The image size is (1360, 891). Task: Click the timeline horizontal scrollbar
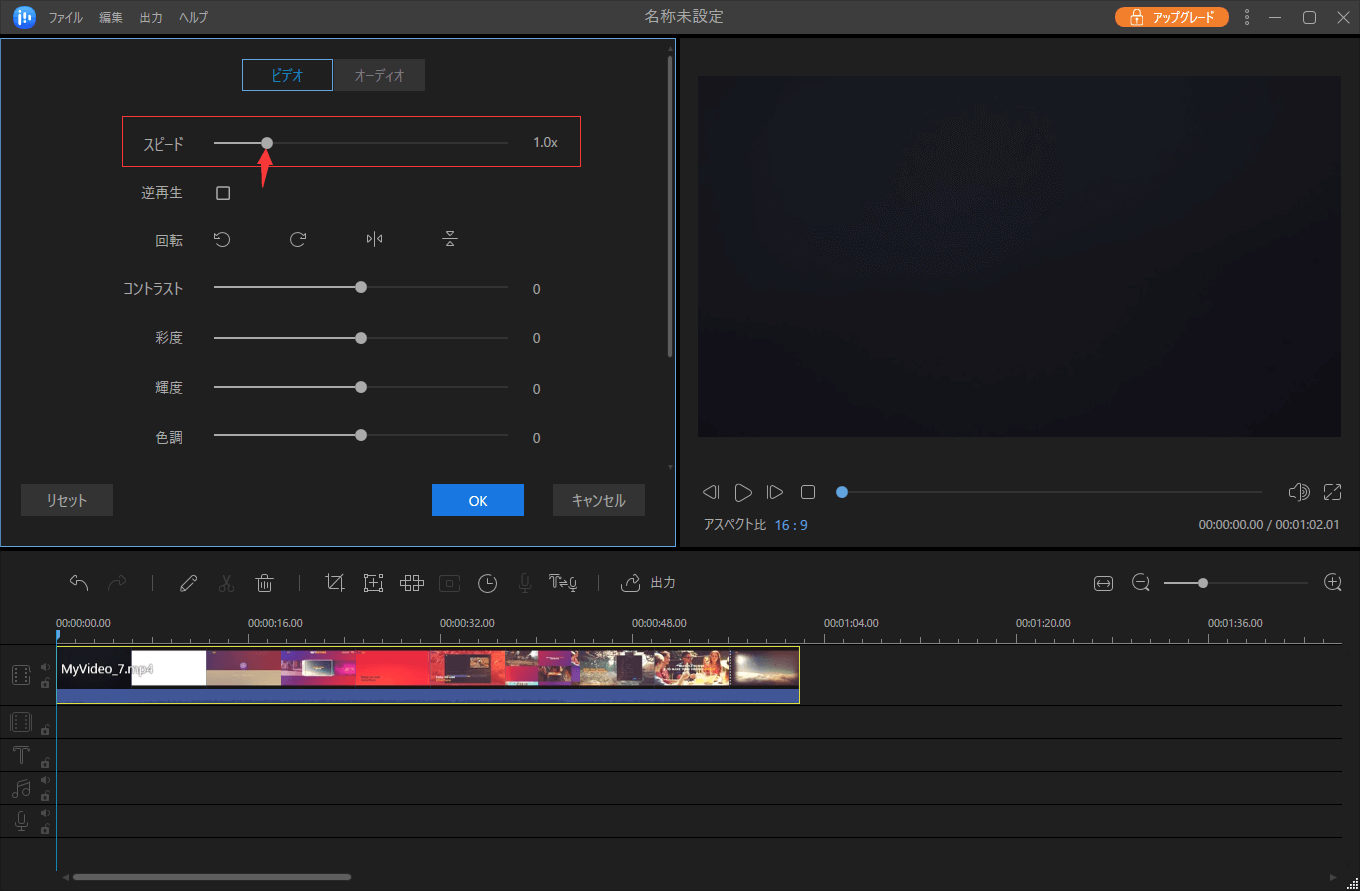click(x=212, y=877)
